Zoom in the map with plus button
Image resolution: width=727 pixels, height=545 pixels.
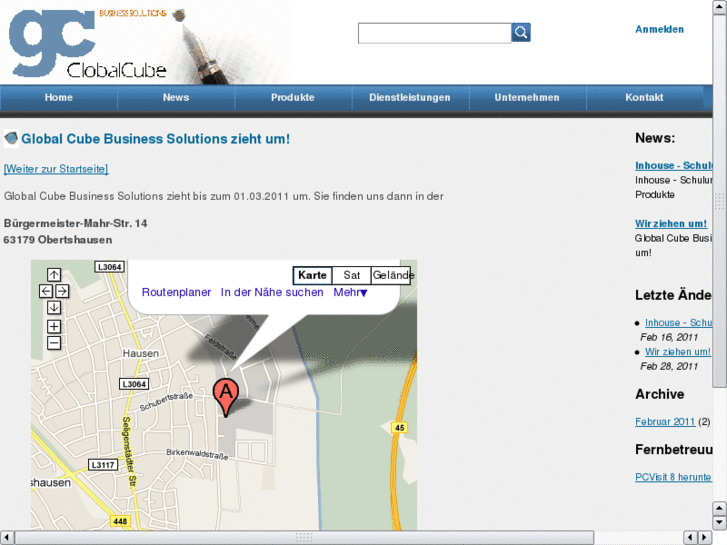[54, 327]
